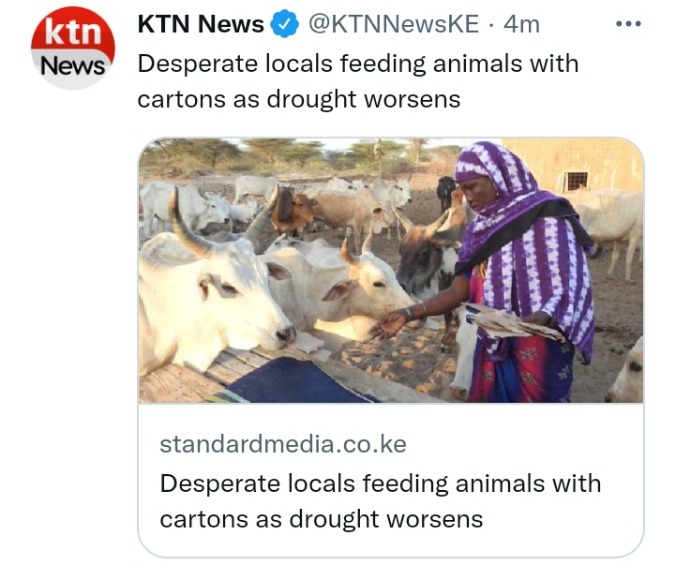Click the standardmedia.co.ke domain link
675x572 pixels.
click(283, 444)
